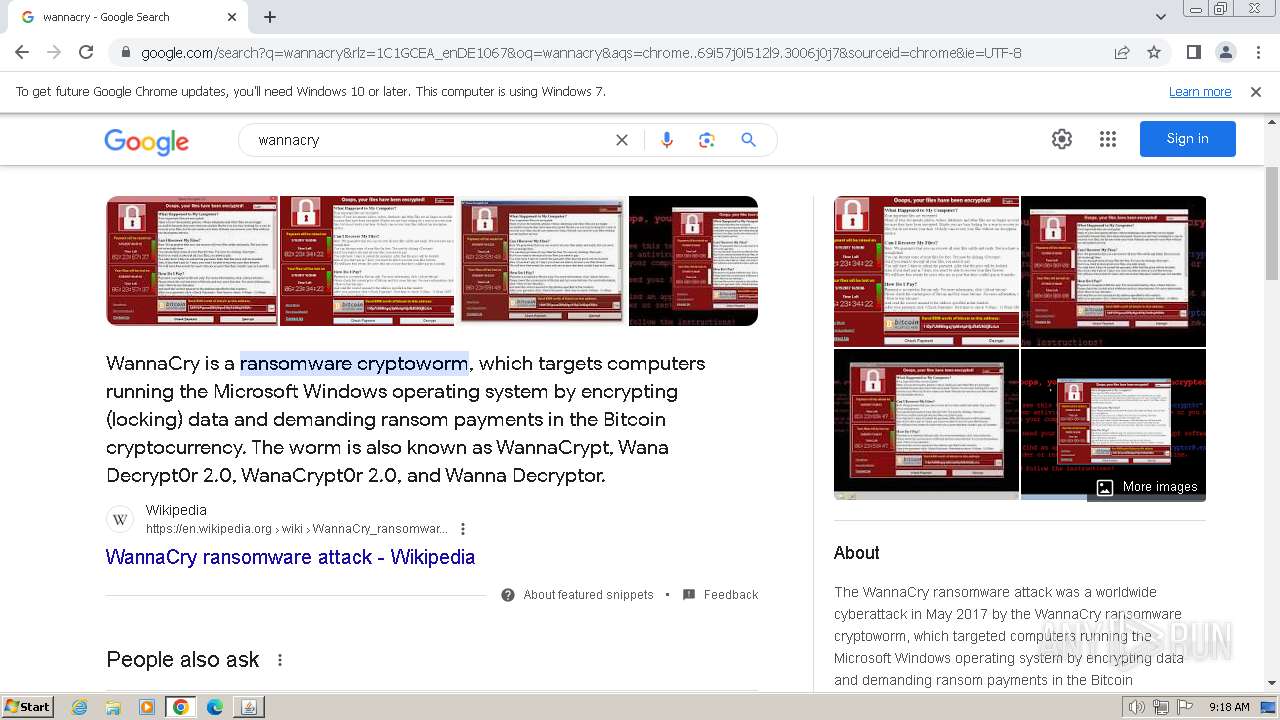Open the 9:18 AM taskbar clock
This screenshot has height=720, width=1280.
[1229, 707]
